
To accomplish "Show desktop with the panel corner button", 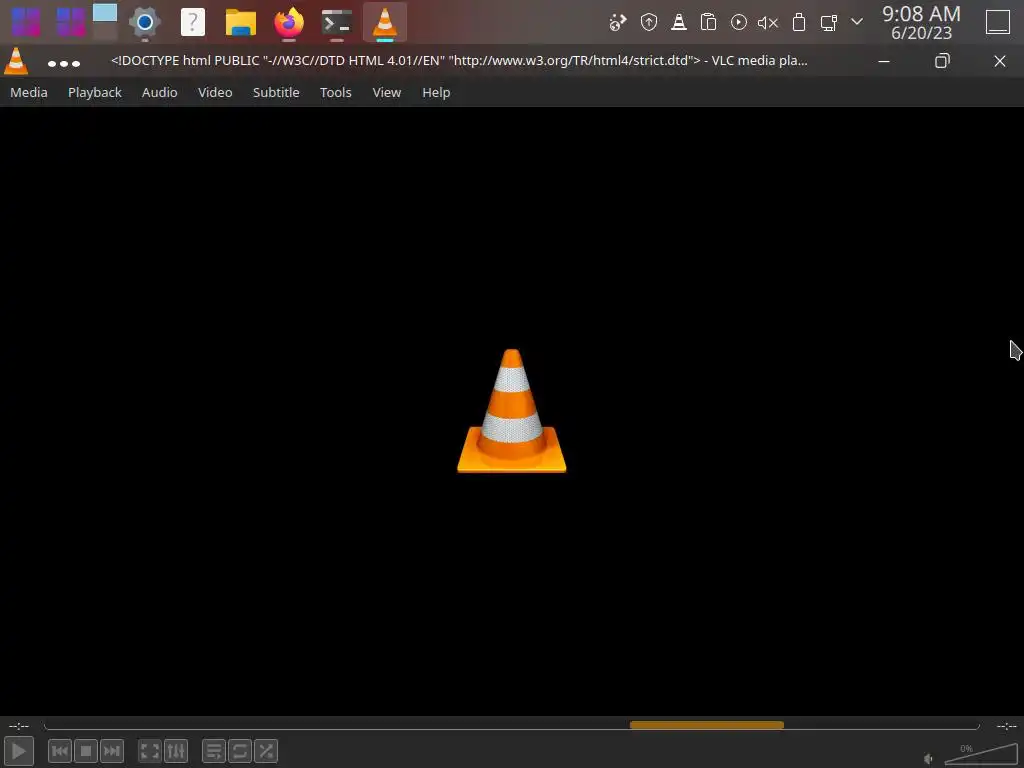I will [x=998, y=22].
